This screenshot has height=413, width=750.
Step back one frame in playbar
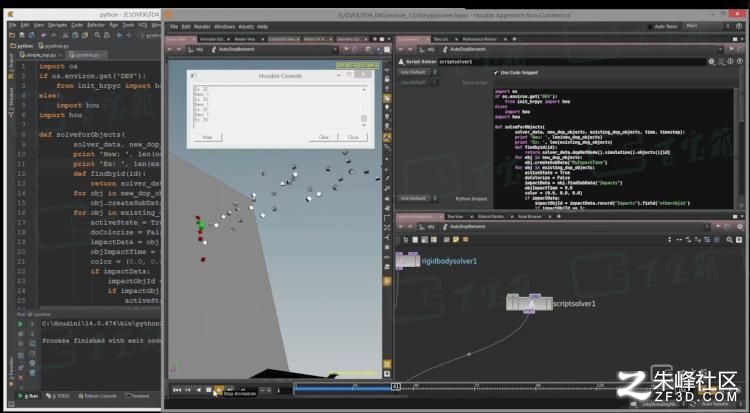click(188, 390)
